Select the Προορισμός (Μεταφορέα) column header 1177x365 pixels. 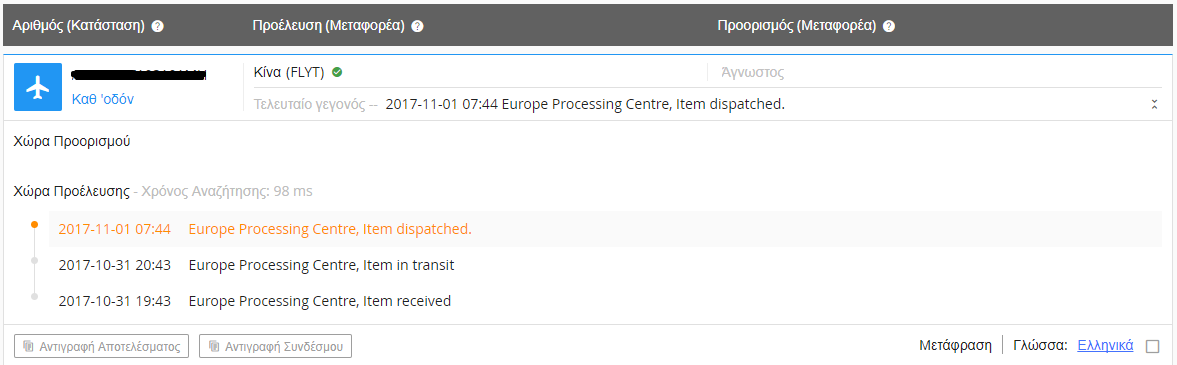(796, 26)
